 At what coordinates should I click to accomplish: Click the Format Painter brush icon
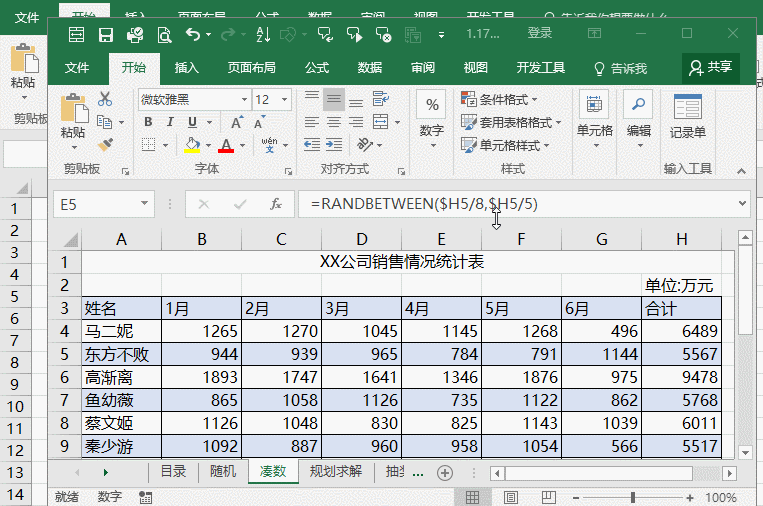point(105,145)
